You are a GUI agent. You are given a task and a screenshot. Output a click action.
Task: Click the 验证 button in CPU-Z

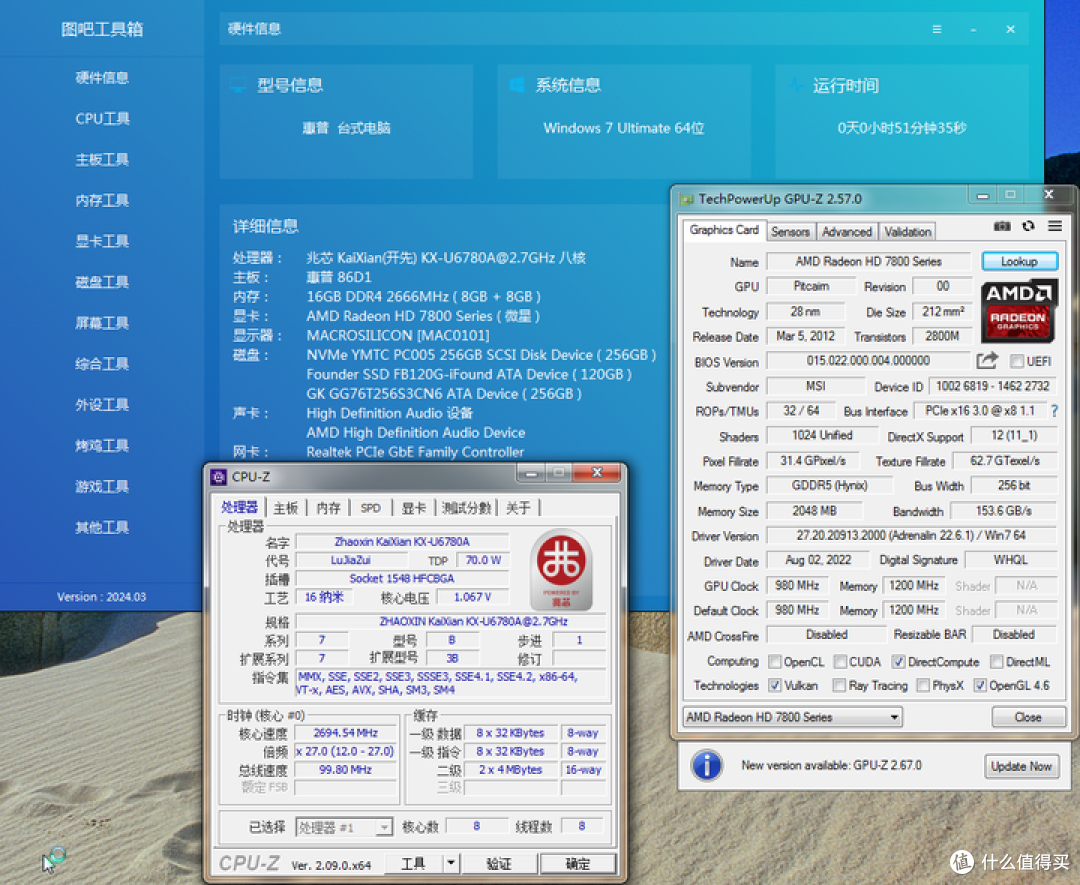(x=499, y=863)
